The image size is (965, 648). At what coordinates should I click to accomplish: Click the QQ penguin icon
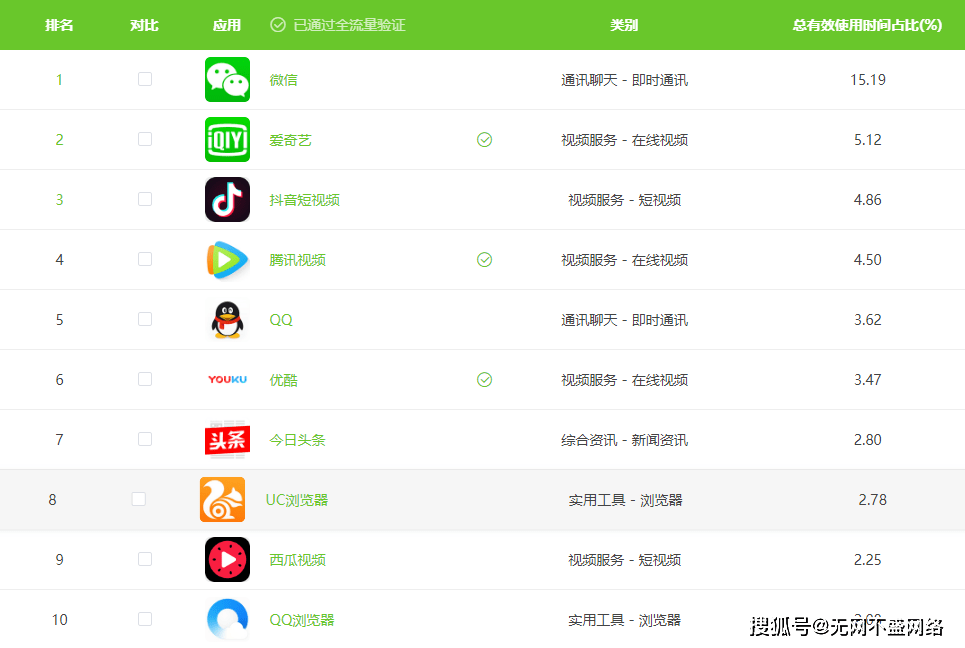(227, 319)
